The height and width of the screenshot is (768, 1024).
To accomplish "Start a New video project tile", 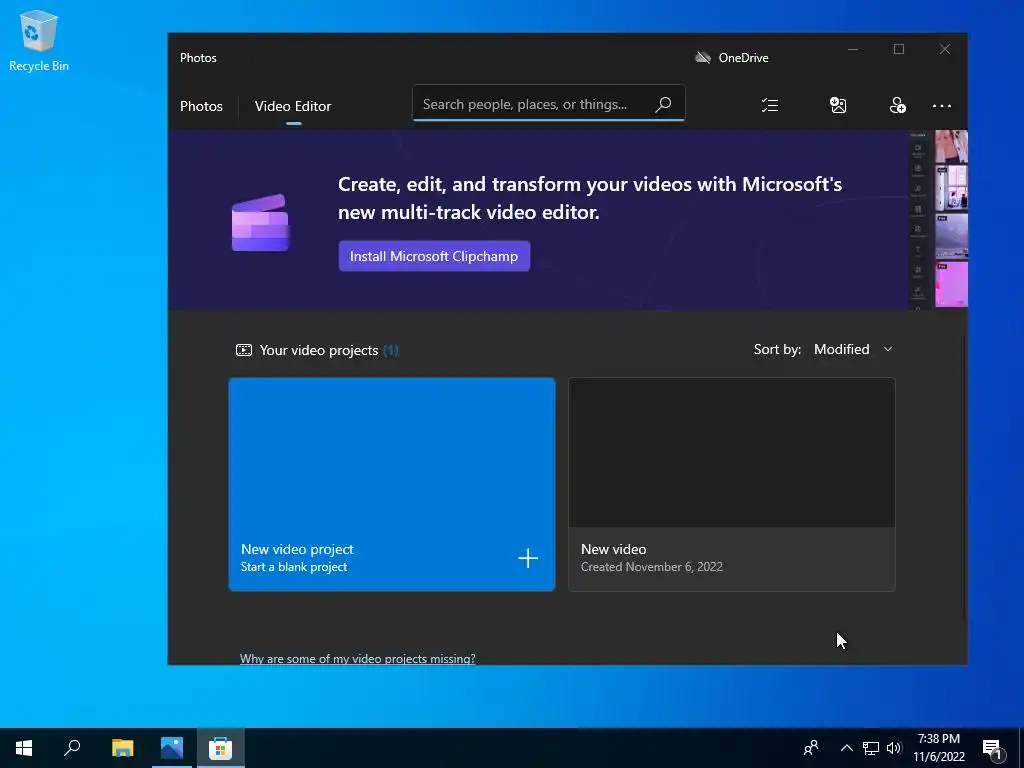I will [392, 484].
